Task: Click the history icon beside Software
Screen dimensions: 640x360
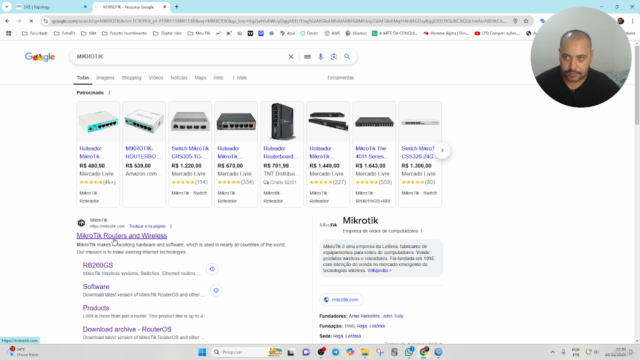Action: (216, 290)
